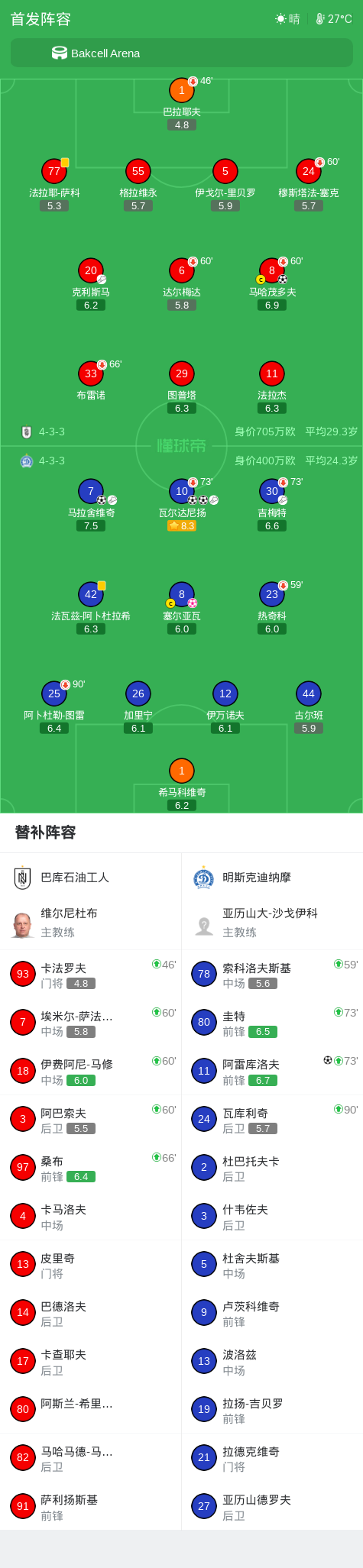Open substitute 卡法罗夫 number 93
The image size is (363, 1568).
(23, 974)
